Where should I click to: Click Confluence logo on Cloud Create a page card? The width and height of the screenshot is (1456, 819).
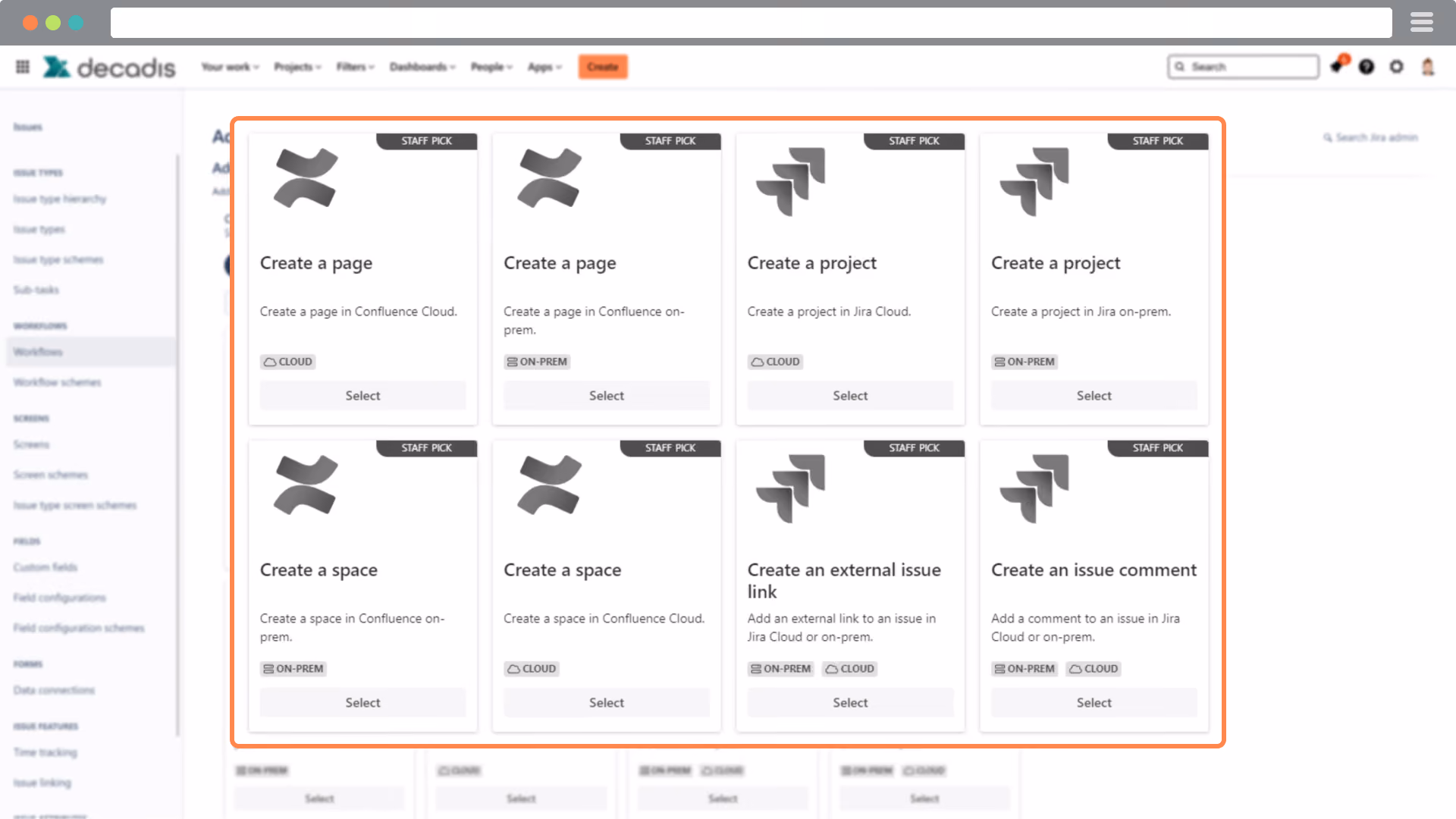click(306, 178)
